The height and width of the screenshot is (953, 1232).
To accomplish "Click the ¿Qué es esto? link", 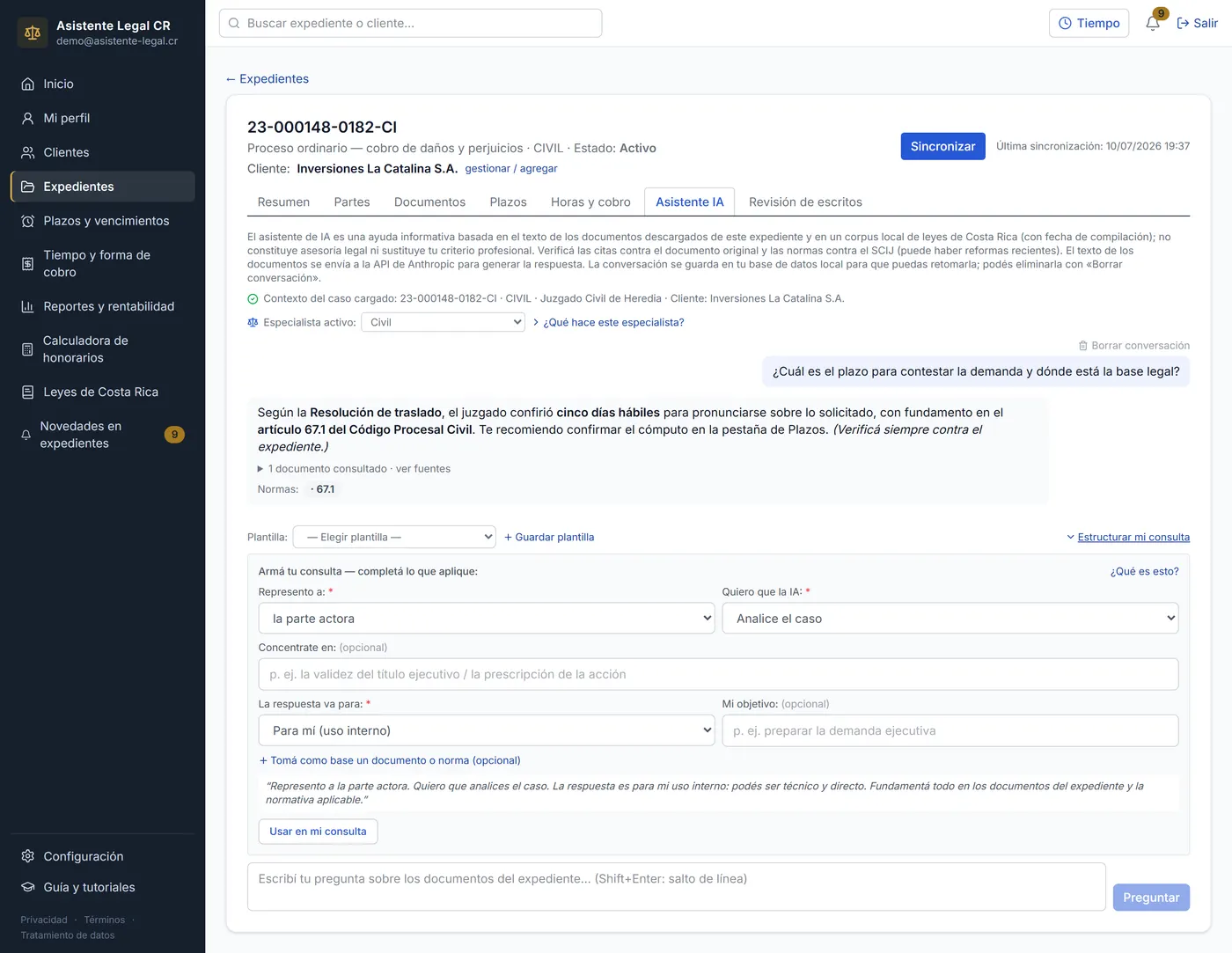I will coord(1144,571).
